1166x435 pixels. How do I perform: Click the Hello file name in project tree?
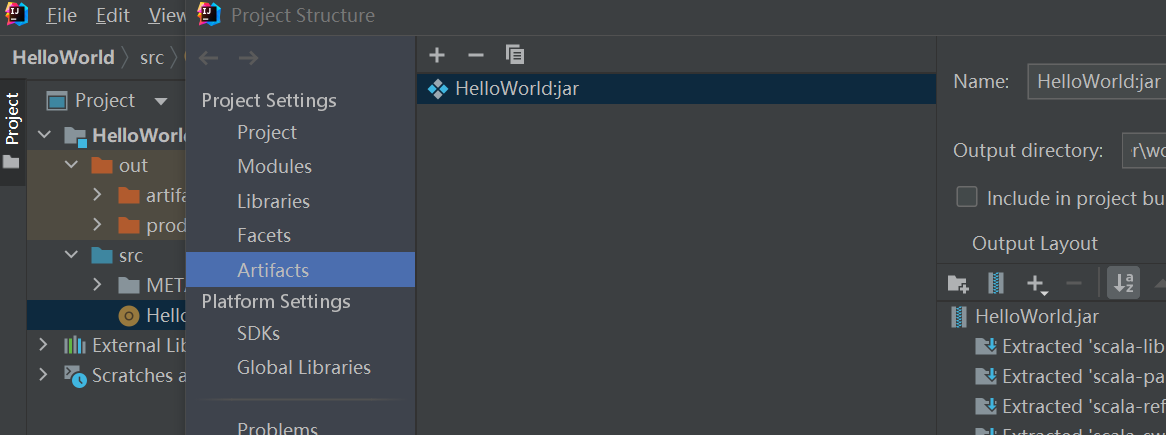[x=165, y=315]
